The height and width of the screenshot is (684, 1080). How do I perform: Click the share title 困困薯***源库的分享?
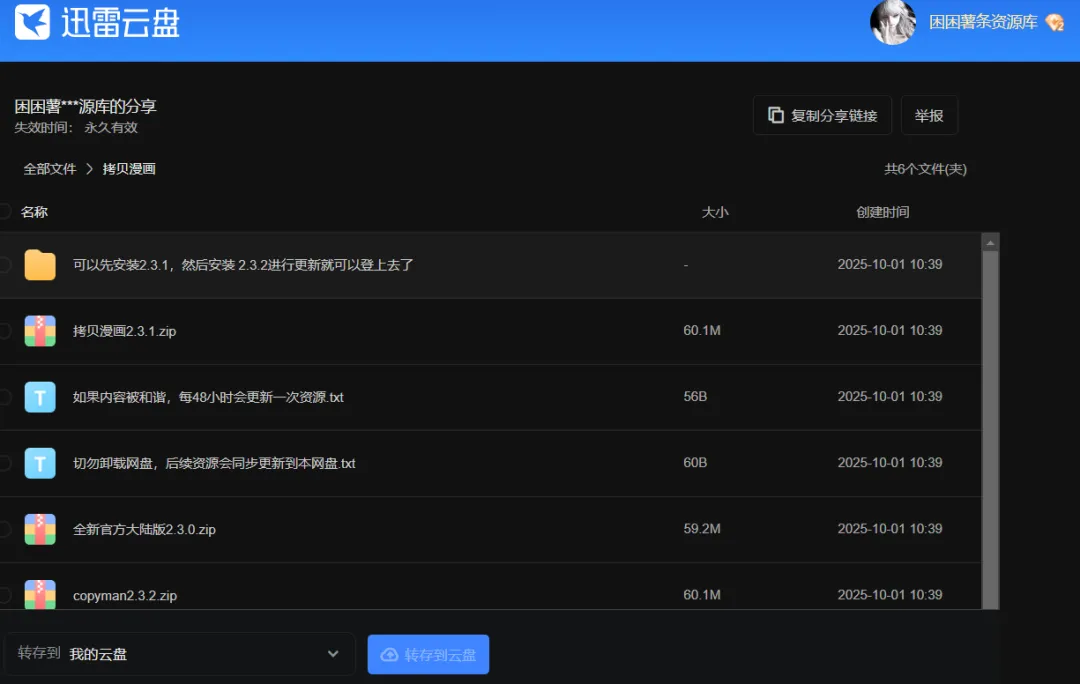(x=85, y=106)
